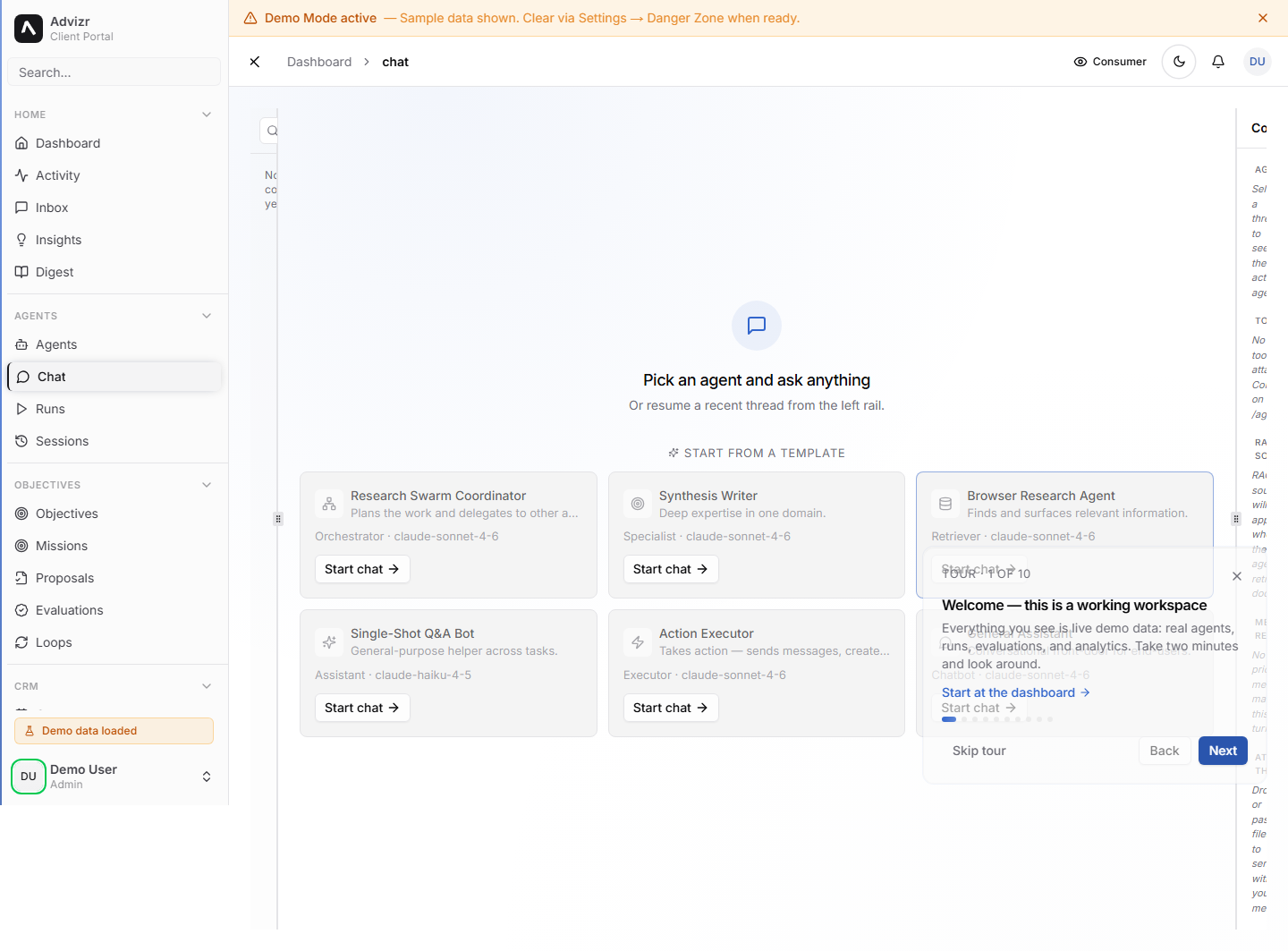Click the Runs play icon

[x=21, y=409]
